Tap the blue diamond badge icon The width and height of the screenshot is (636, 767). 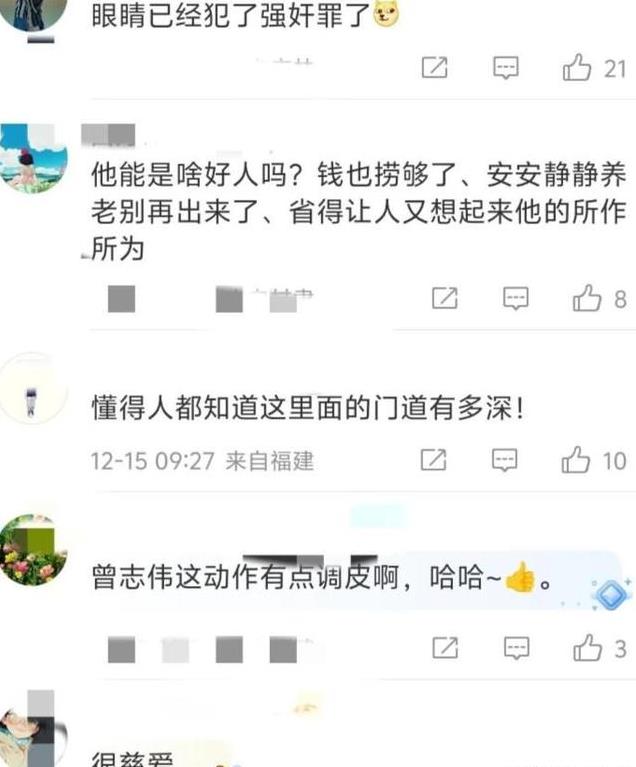pyautogui.click(x=611, y=595)
